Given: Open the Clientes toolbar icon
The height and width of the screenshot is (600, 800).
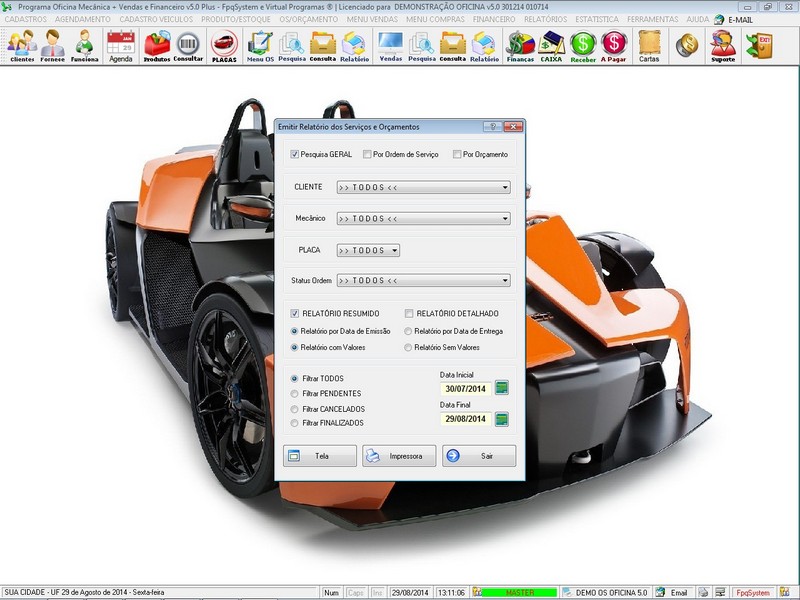Looking at the screenshot, I should pyautogui.click(x=22, y=46).
